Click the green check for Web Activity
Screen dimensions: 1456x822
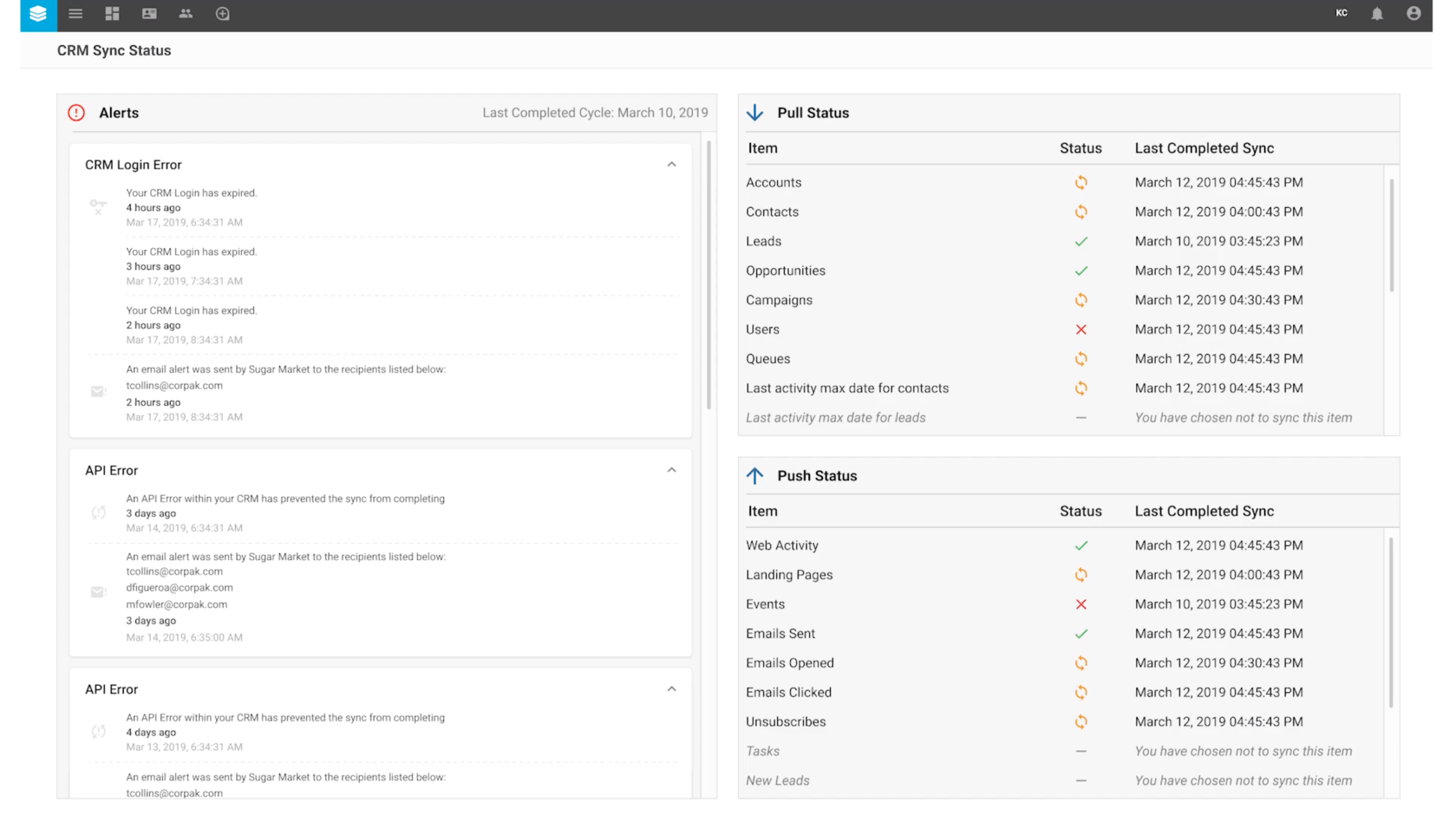1081,546
